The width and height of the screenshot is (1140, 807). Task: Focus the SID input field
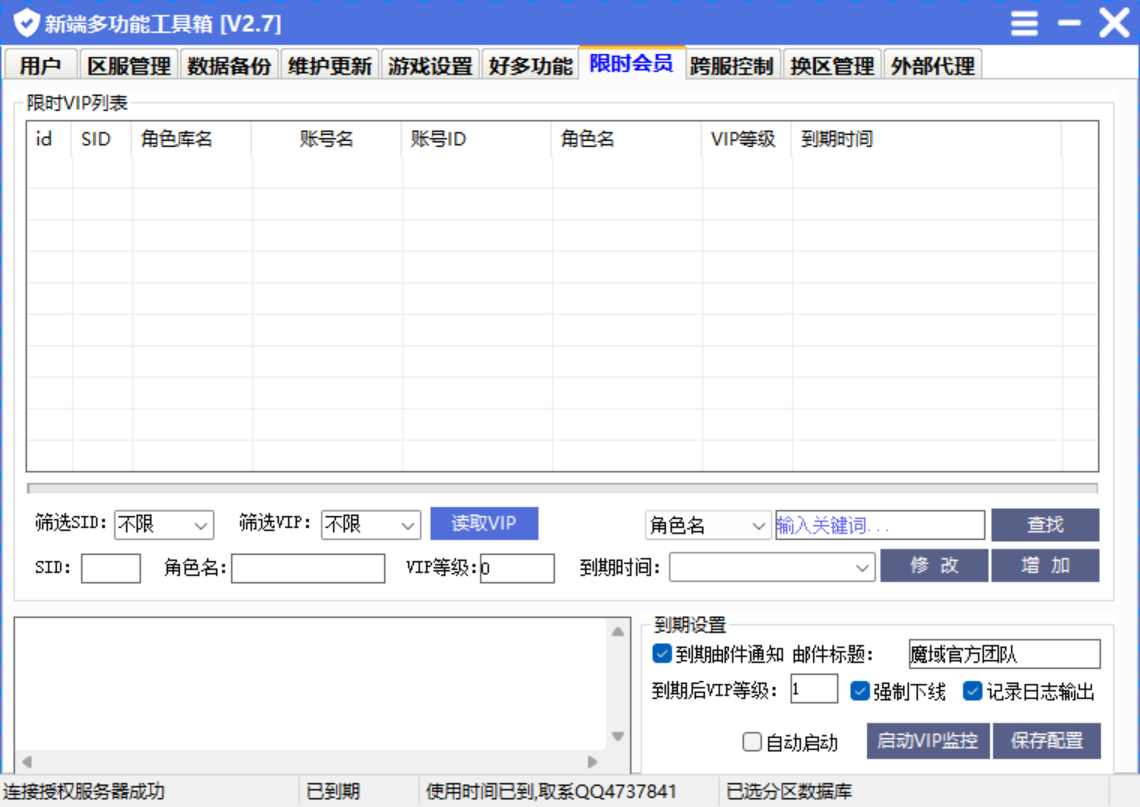click(111, 568)
